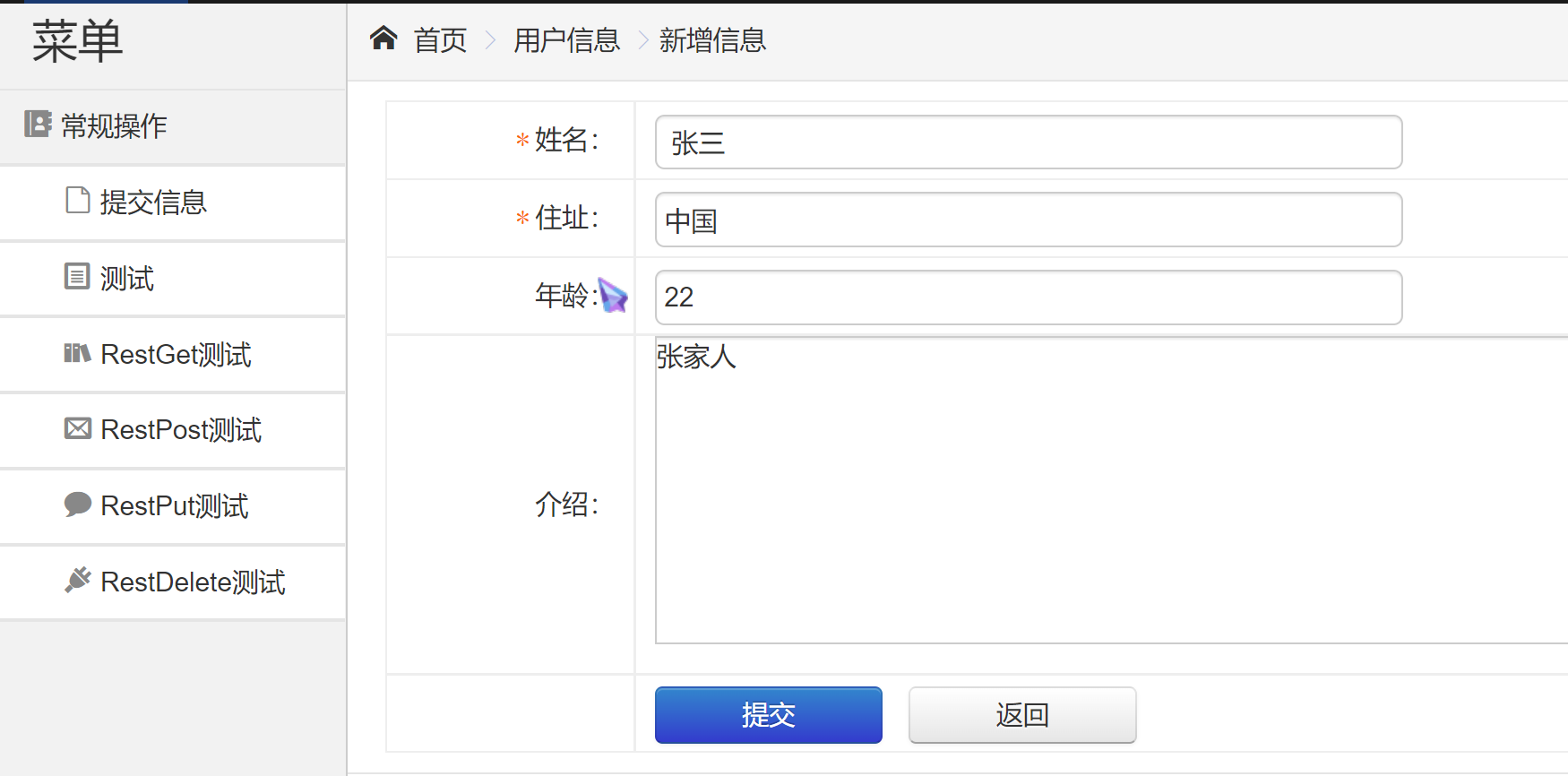Click the document icon beside 提交信息
Screen dimensions: 1568x776
pyautogui.click(x=78, y=200)
